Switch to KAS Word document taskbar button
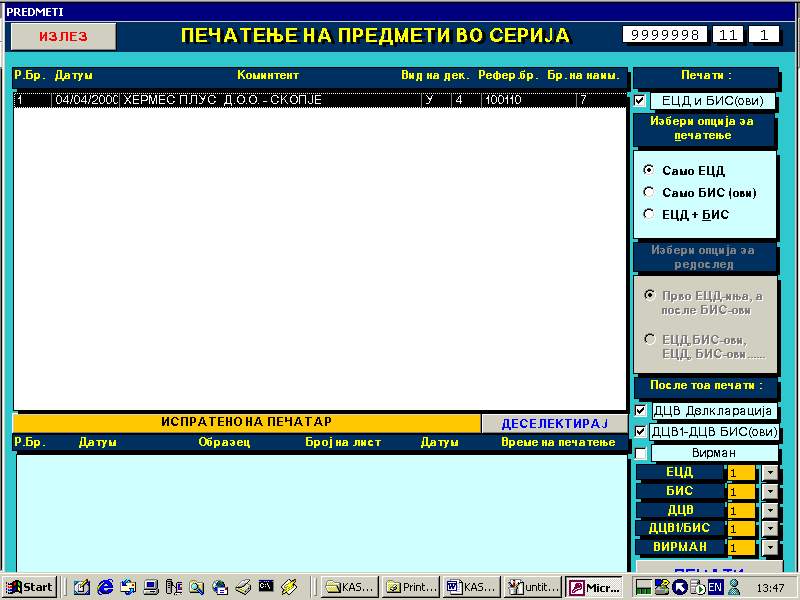This screenshot has height=600, width=800. 470,587
